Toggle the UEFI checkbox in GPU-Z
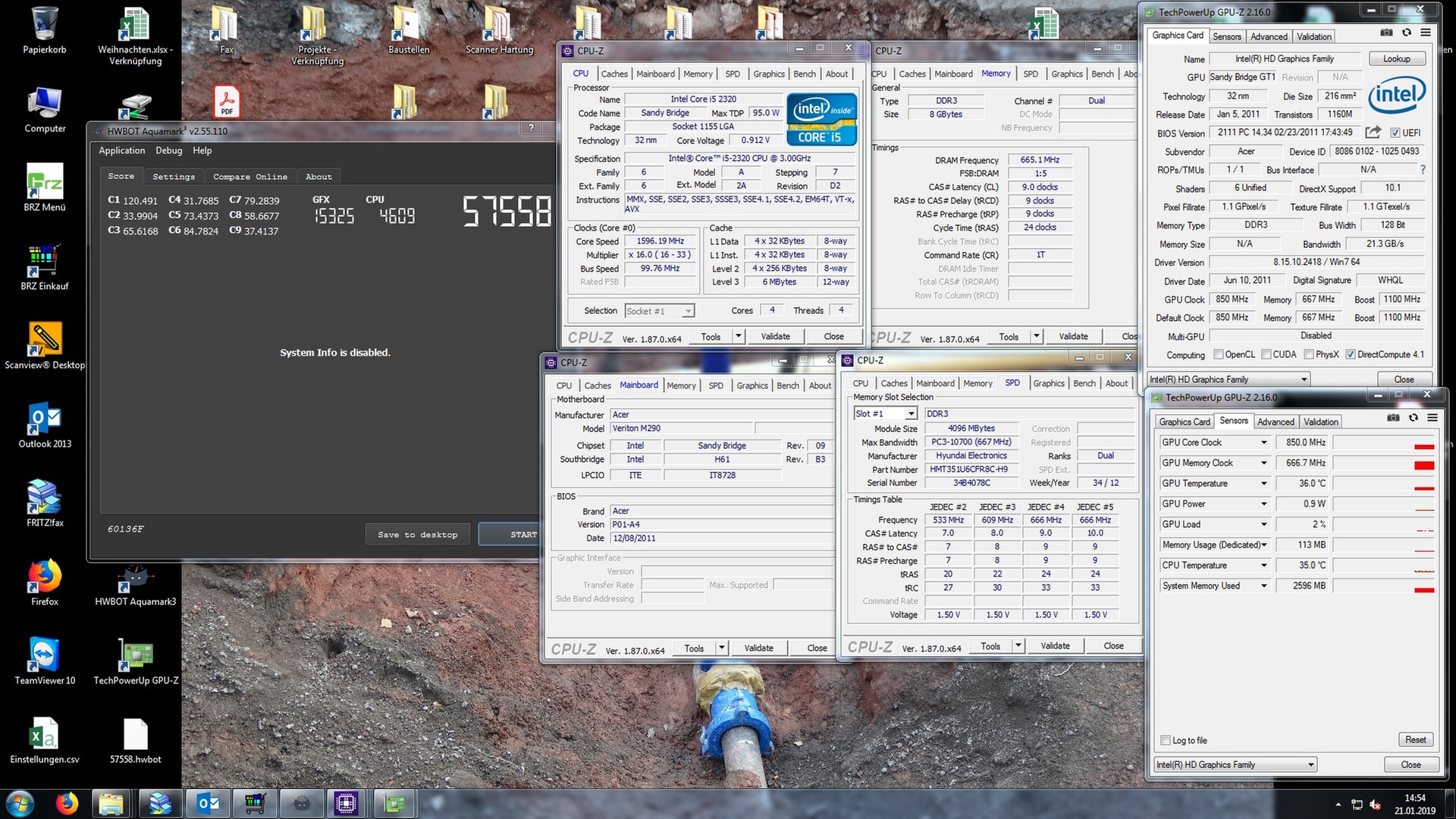 click(x=1395, y=133)
